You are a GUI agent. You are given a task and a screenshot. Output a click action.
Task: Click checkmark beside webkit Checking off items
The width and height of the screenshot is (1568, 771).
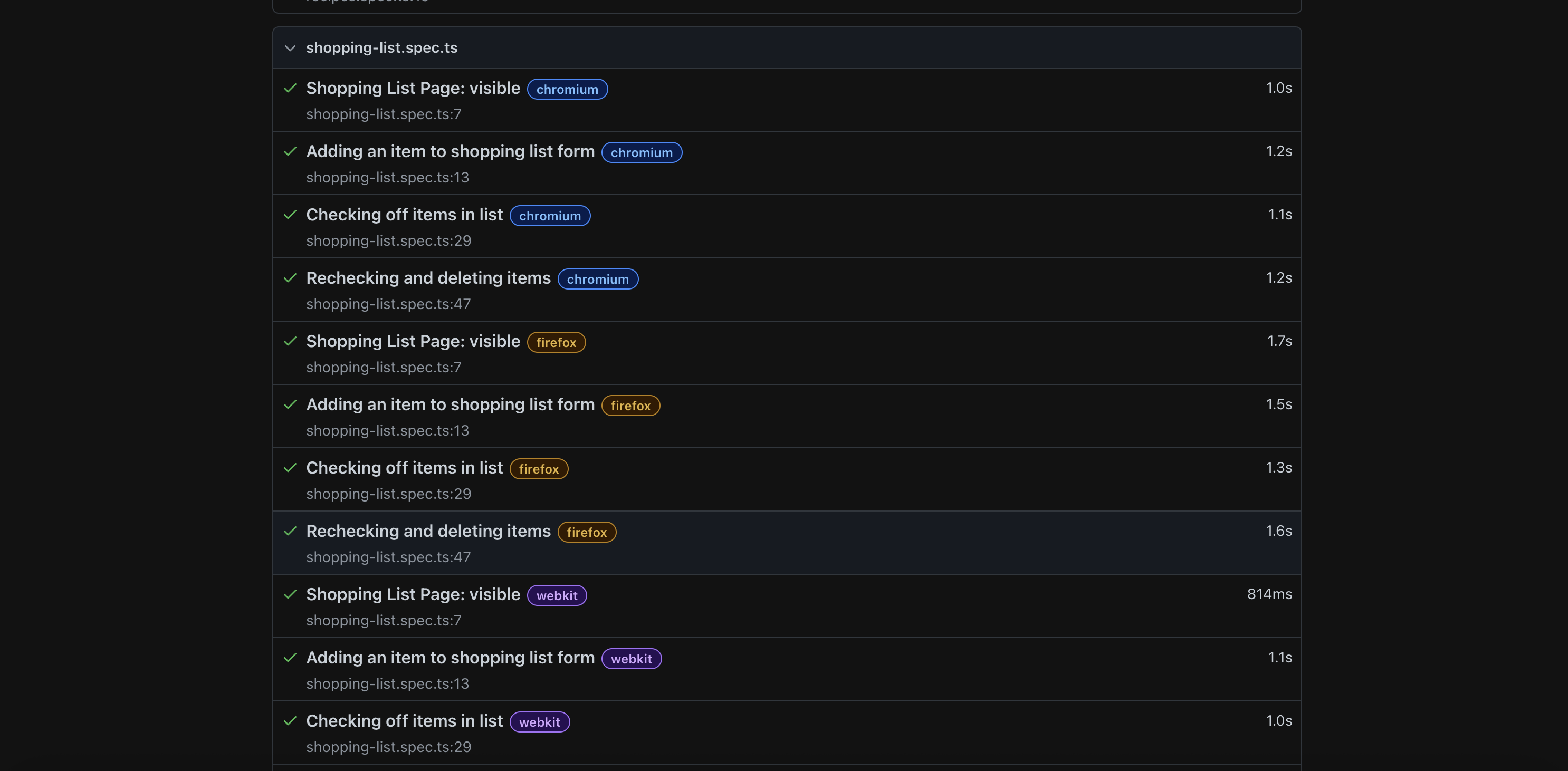pos(290,721)
